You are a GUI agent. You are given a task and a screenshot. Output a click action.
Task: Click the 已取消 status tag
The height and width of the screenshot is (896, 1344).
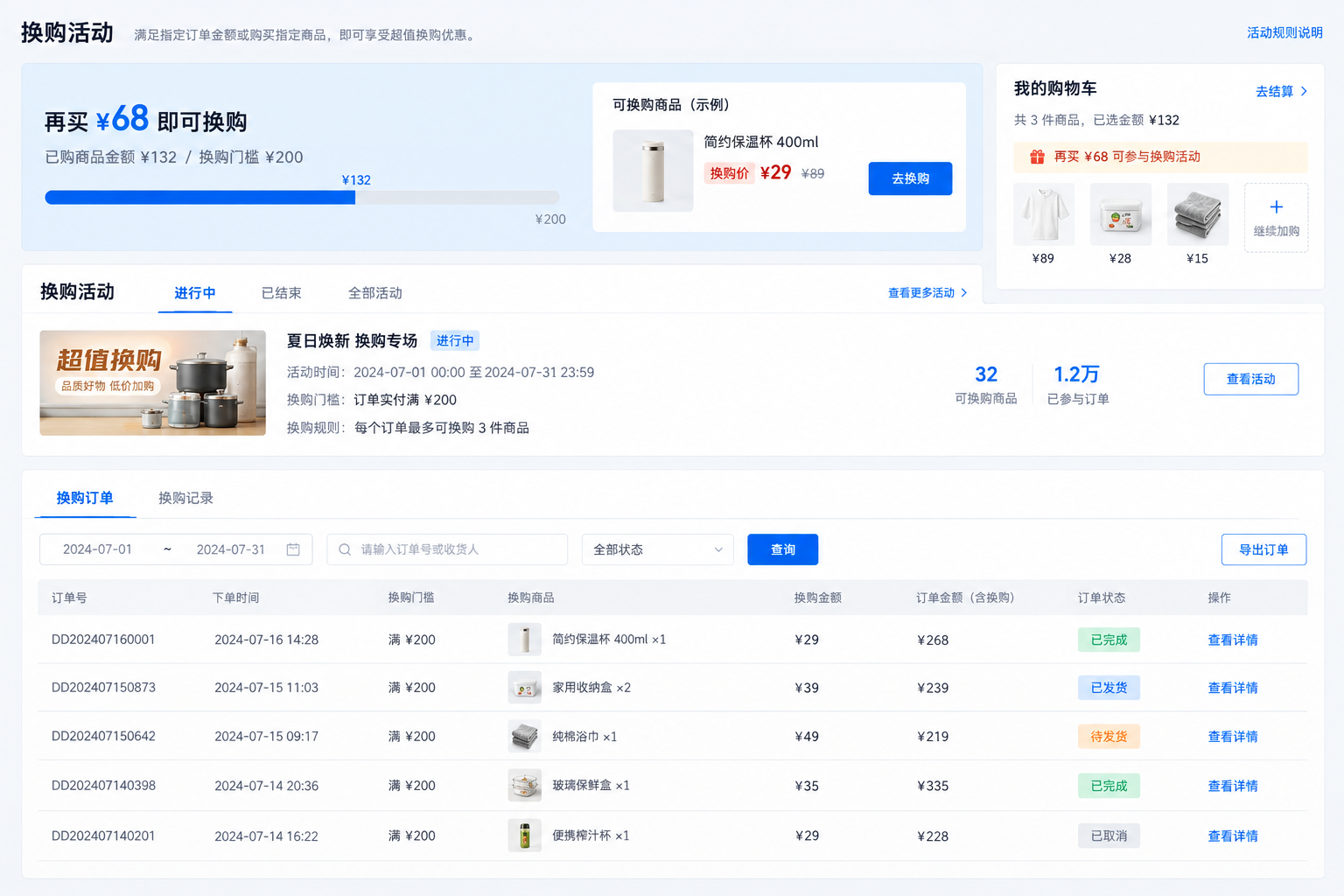point(1109,836)
